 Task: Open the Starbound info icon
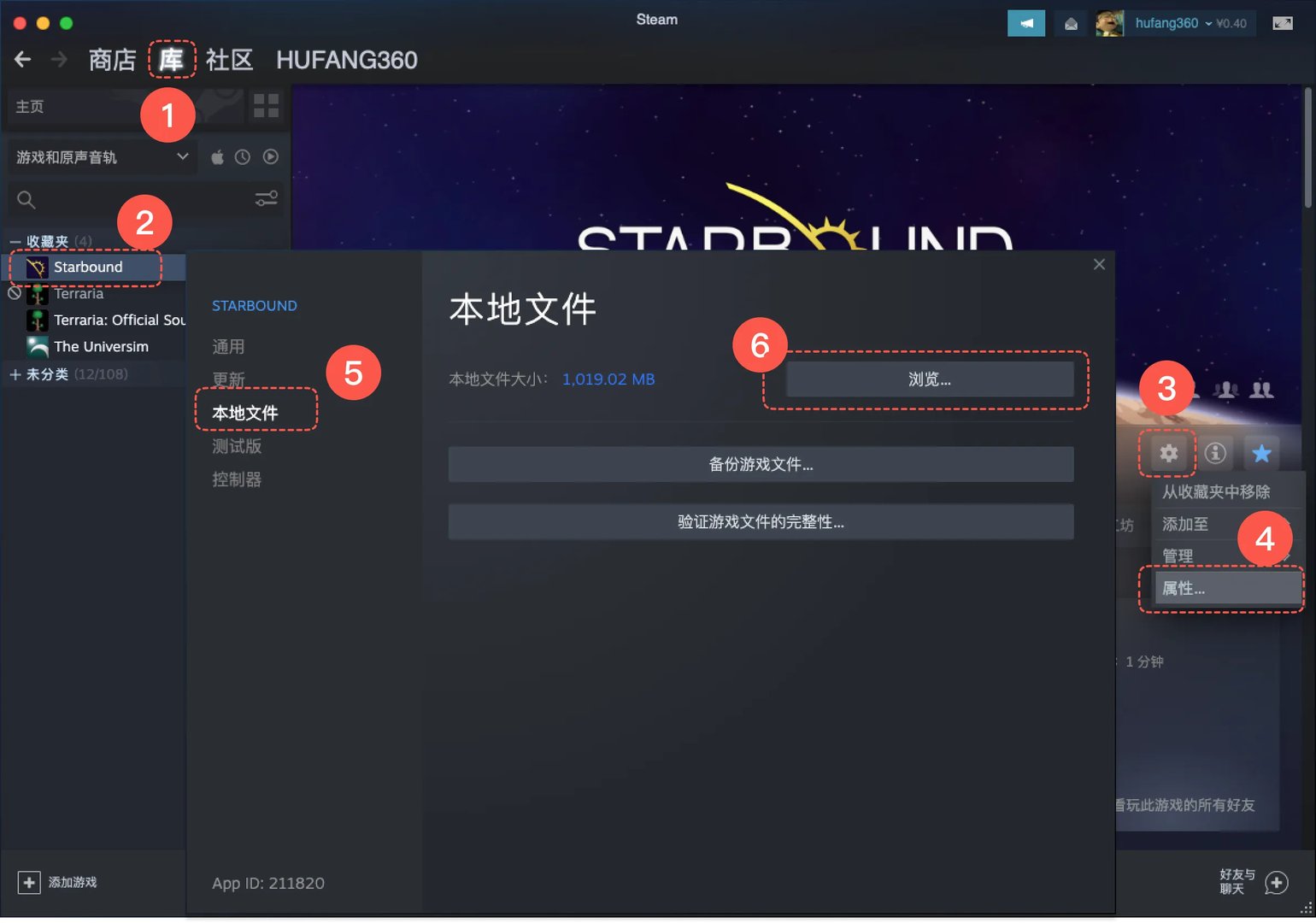click(x=1215, y=453)
